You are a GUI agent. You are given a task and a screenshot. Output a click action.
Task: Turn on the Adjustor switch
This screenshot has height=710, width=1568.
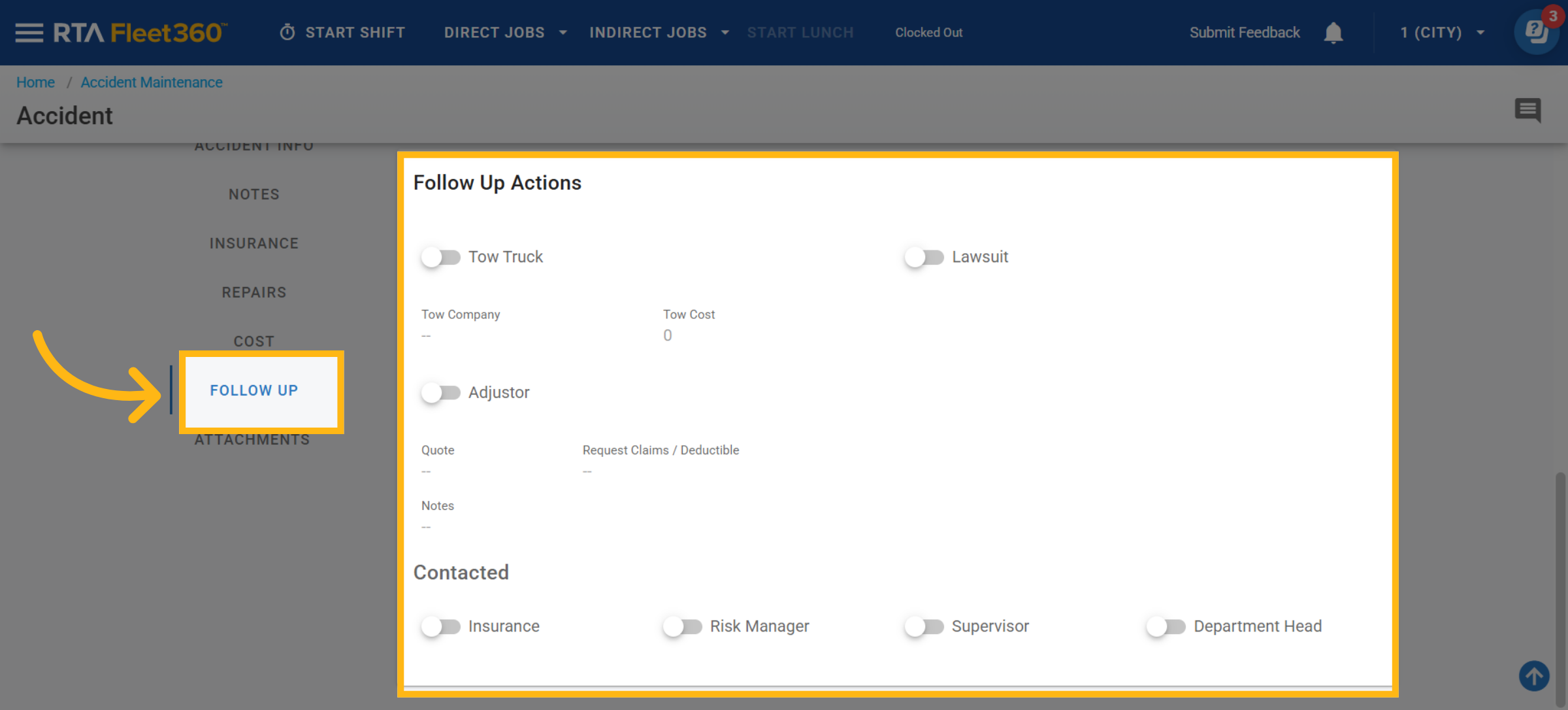pos(440,392)
